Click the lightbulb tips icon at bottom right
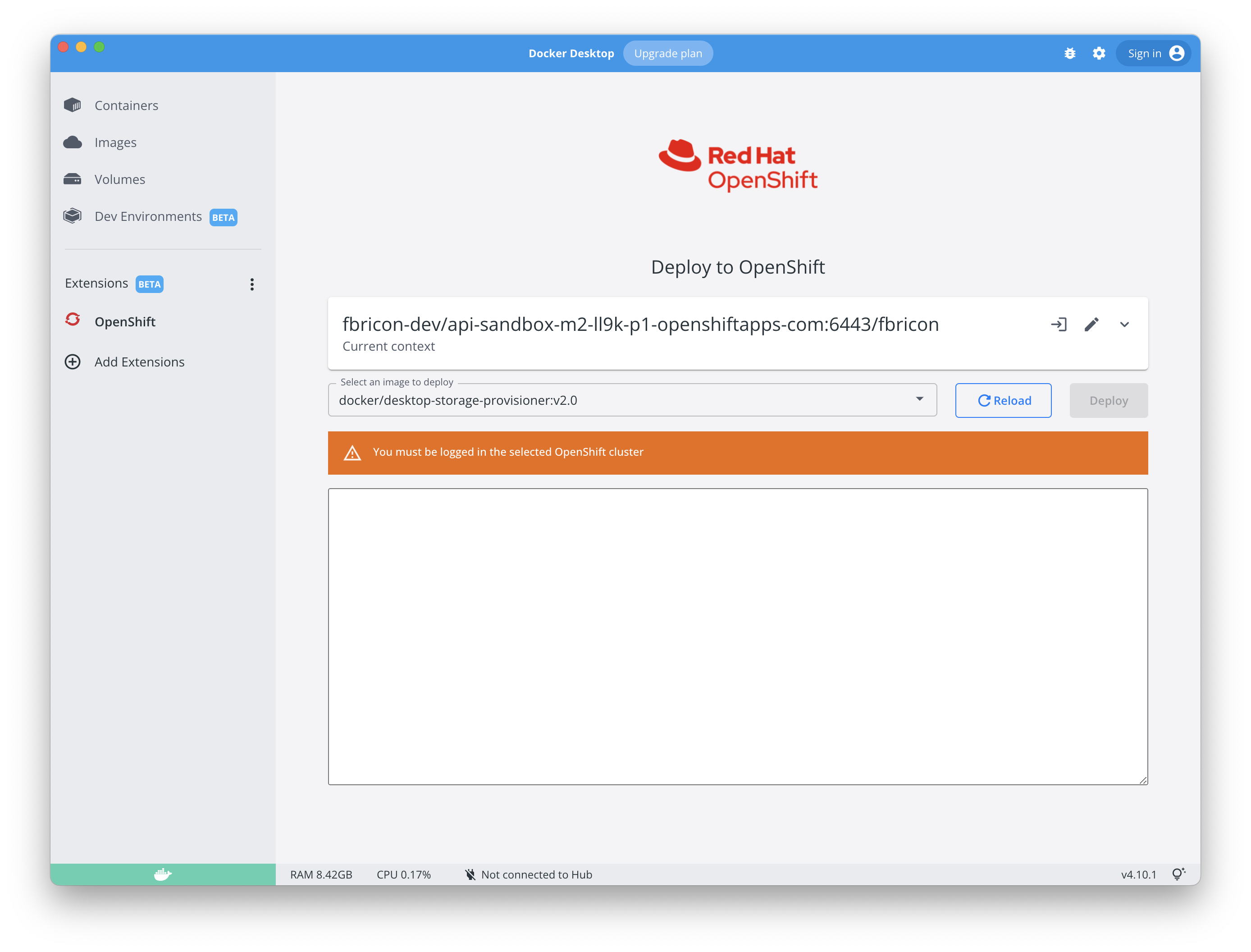The height and width of the screenshot is (952, 1251). click(x=1178, y=874)
